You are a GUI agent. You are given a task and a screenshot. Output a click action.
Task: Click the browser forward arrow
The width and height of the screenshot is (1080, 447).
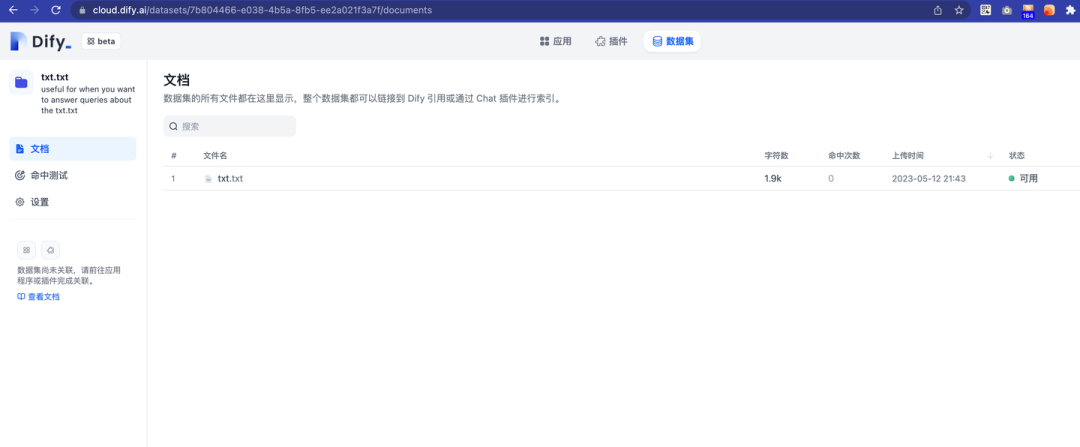(34, 10)
